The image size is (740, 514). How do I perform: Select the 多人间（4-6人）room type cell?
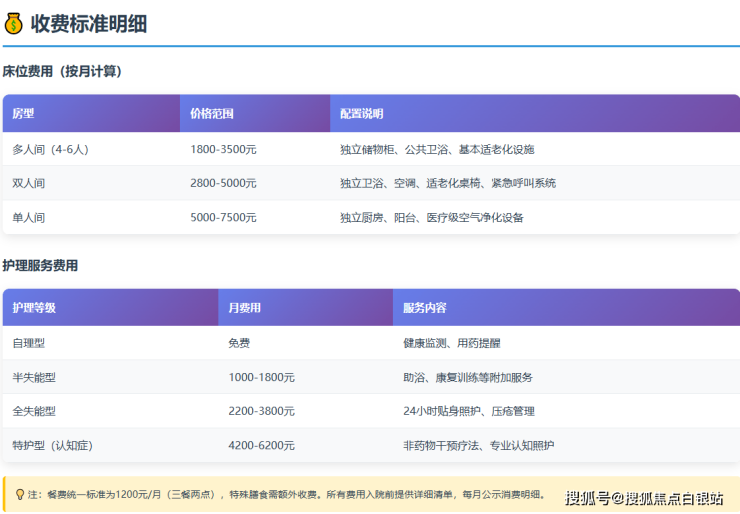pos(50,150)
